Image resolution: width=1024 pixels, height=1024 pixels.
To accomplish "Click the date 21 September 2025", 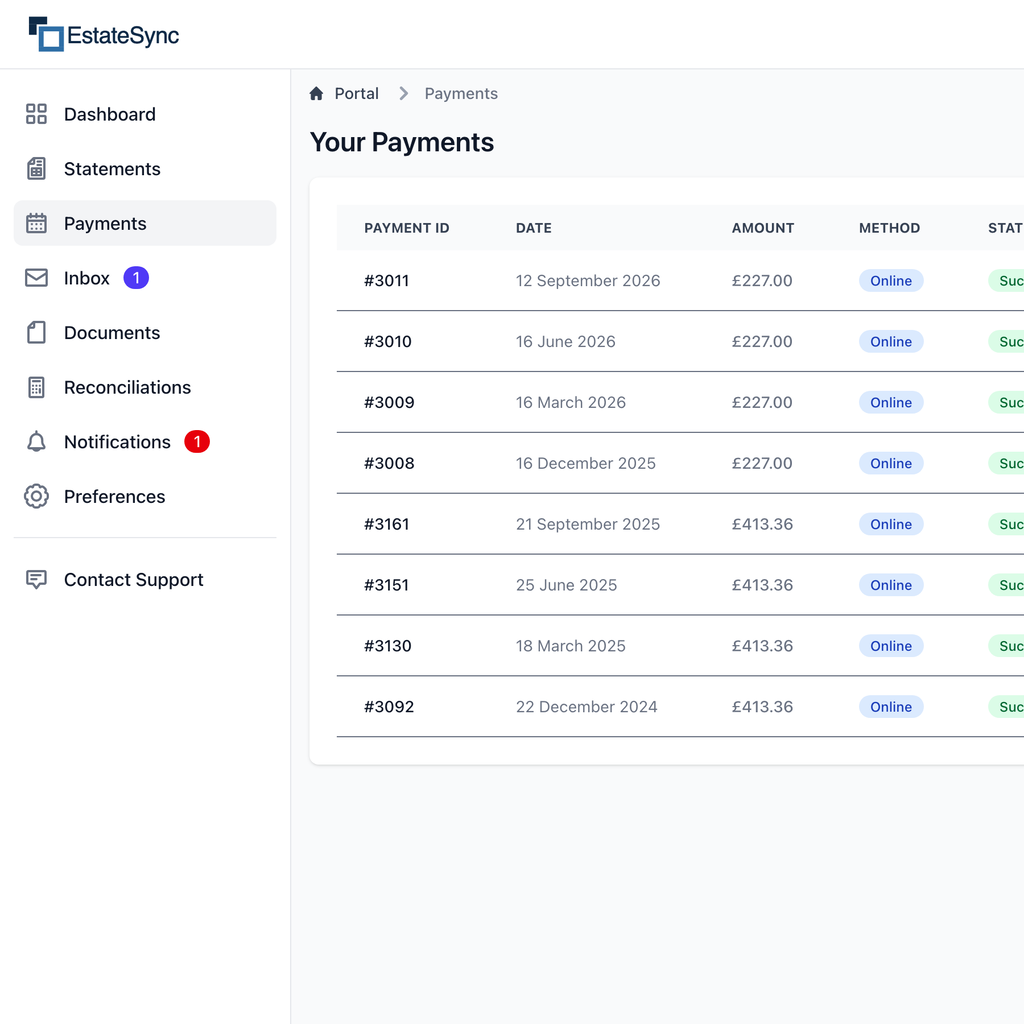I will [x=588, y=524].
